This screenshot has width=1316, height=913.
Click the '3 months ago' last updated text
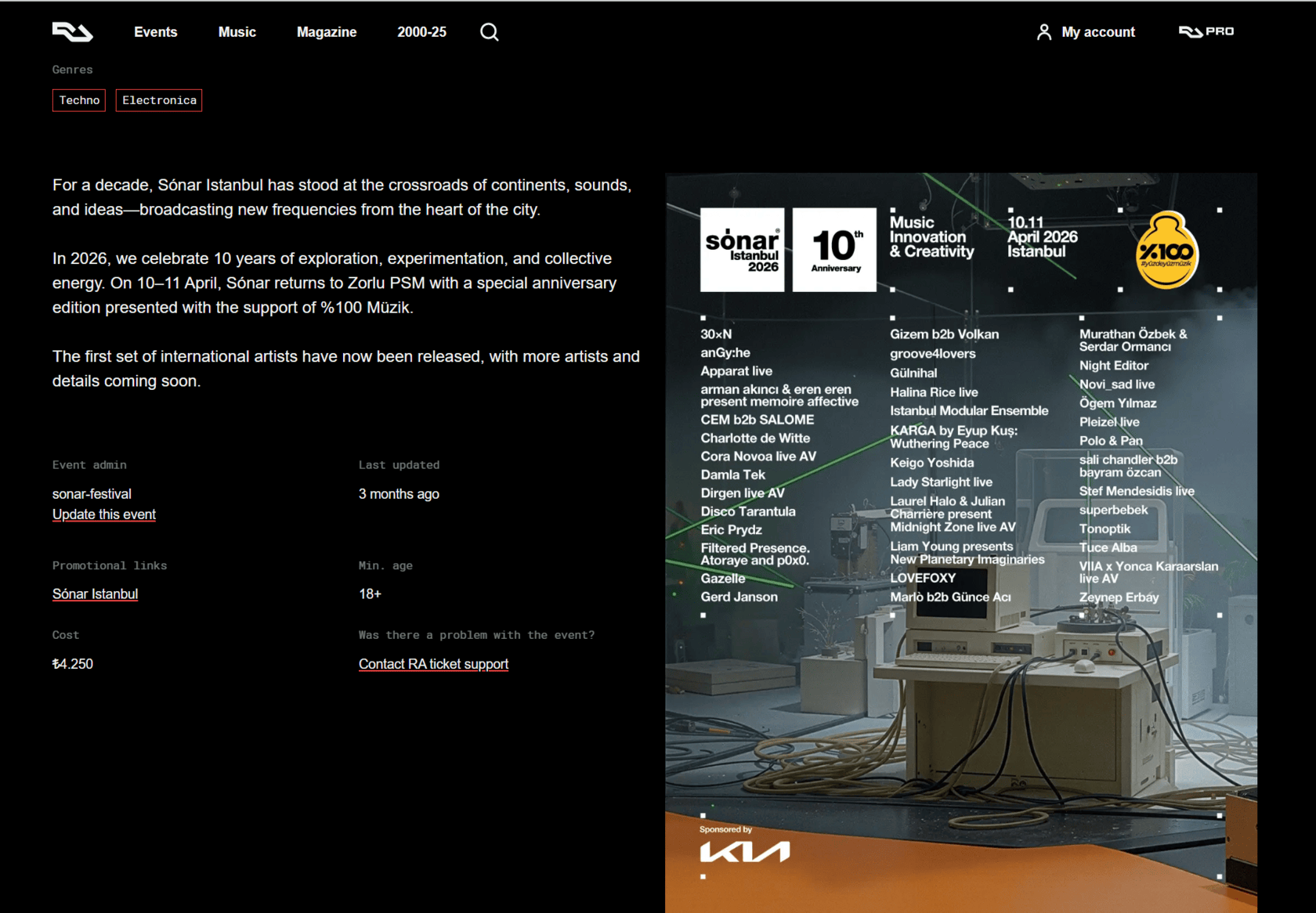coord(399,494)
